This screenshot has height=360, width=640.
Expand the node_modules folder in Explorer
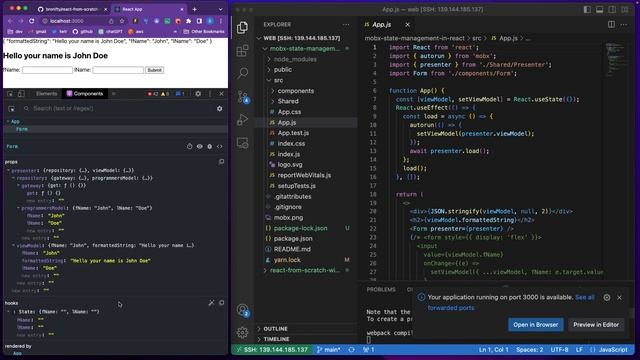click(x=269, y=59)
